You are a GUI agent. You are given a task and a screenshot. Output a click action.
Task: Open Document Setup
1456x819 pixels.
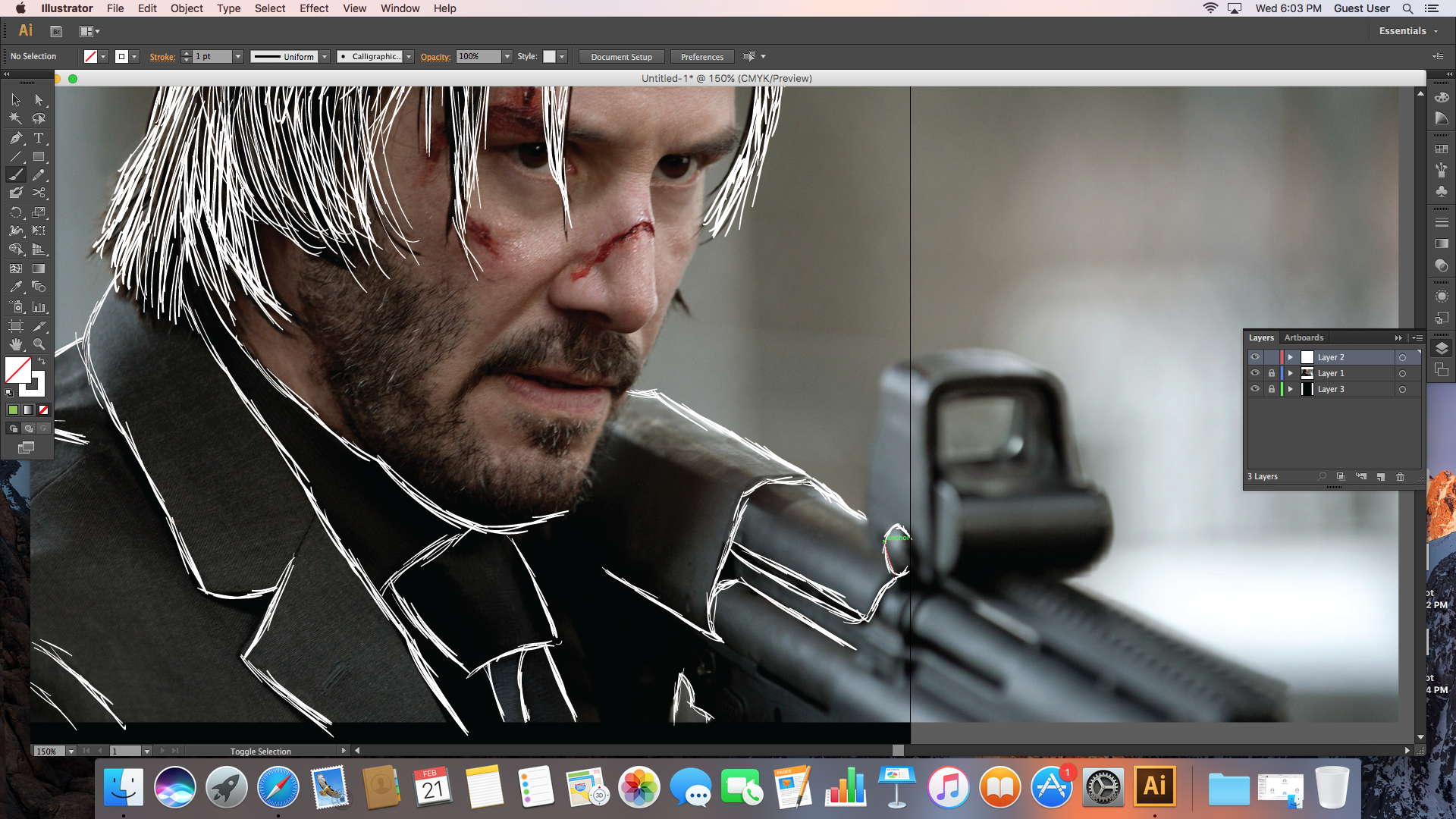pyautogui.click(x=621, y=56)
